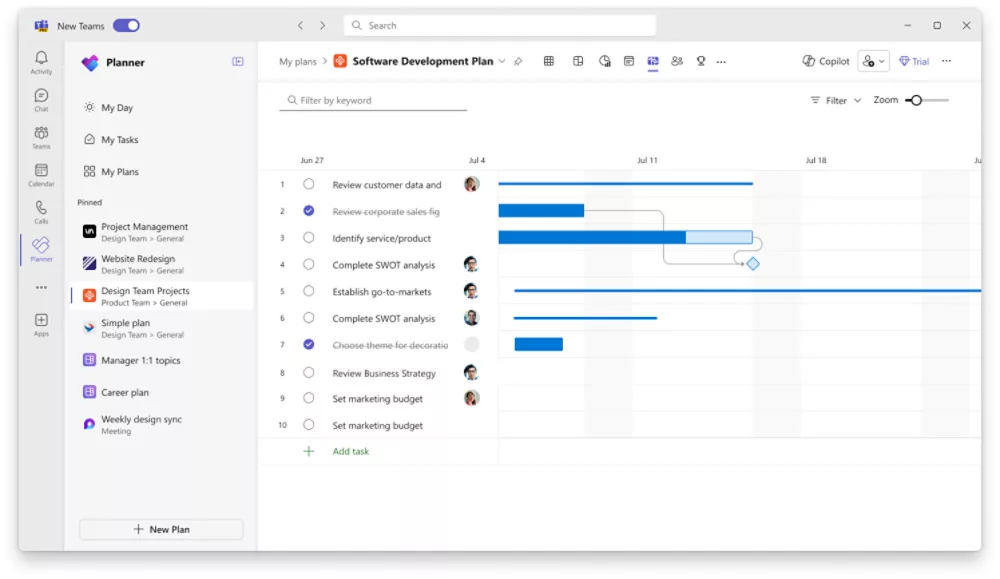1000x579 pixels.
Task: Expand the Software Development Plan title dropdown
Action: coord(502,61)
